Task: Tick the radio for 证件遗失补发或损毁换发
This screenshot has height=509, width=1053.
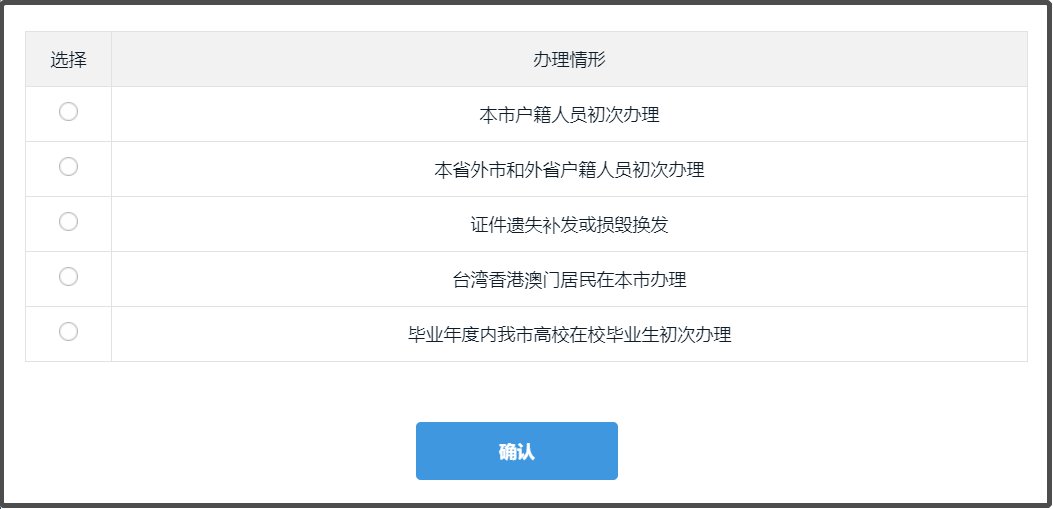Action: click(x=68, y=222)
